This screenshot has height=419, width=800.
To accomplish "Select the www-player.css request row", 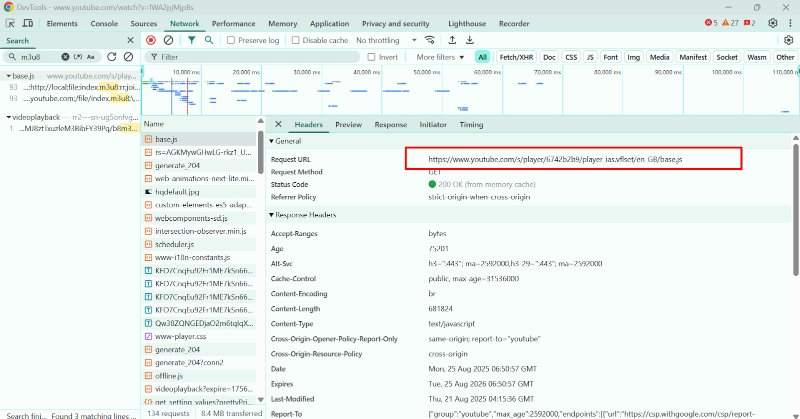I will [199, 336].
